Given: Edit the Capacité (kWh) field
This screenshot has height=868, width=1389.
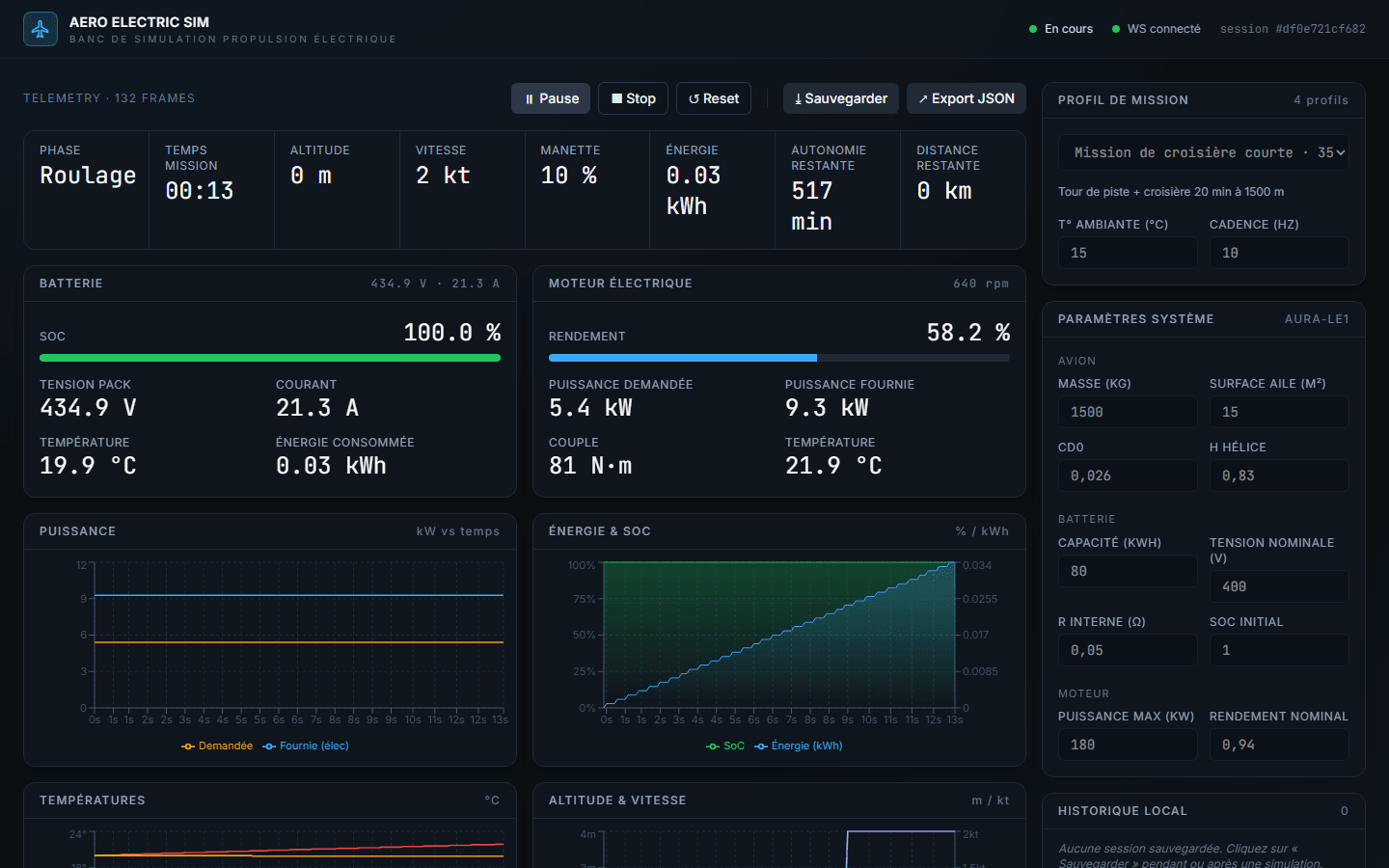Looking at the screenshot, I should point(1128,571).
